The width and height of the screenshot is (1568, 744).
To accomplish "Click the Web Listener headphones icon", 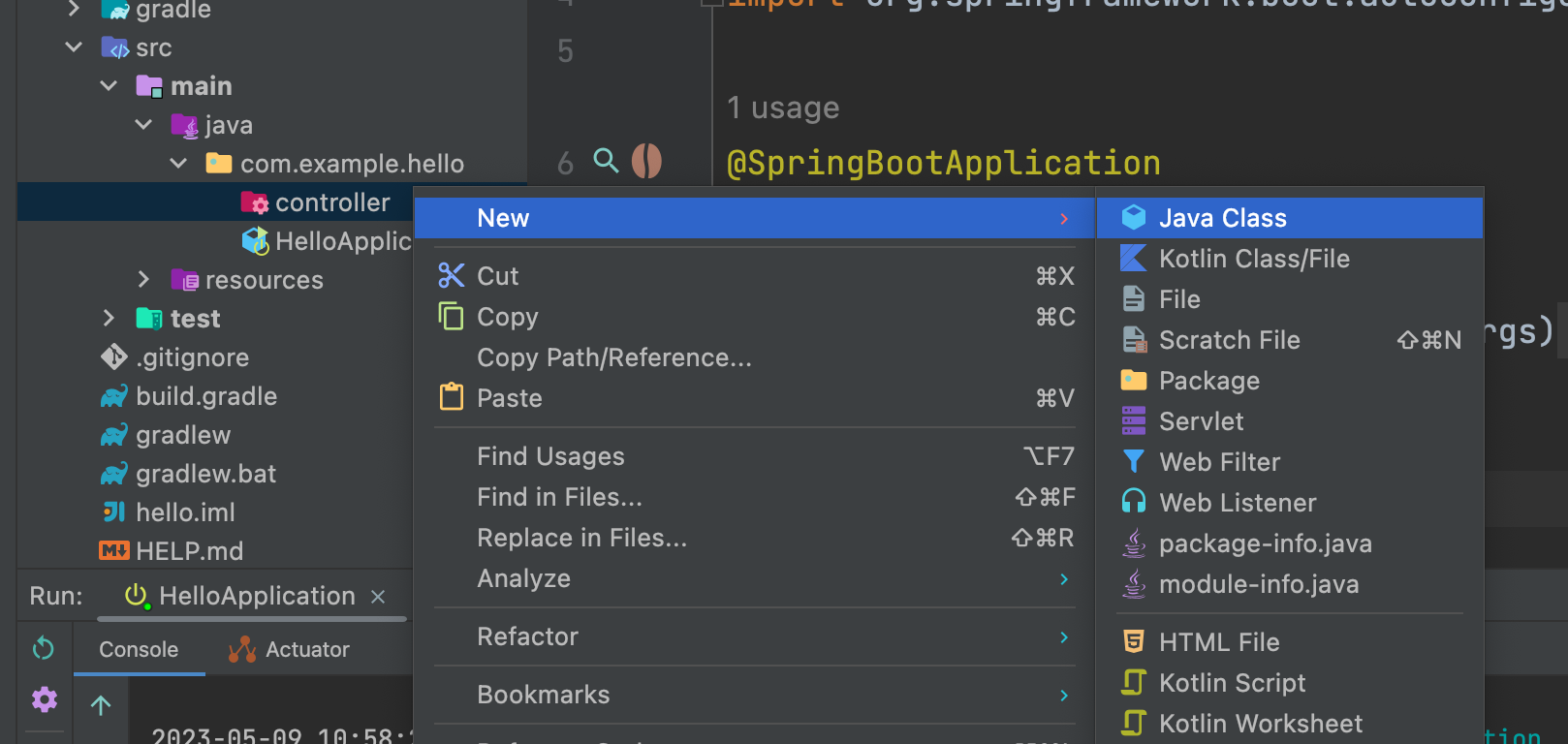I will pyautogui.click(x=1133, y=502).
